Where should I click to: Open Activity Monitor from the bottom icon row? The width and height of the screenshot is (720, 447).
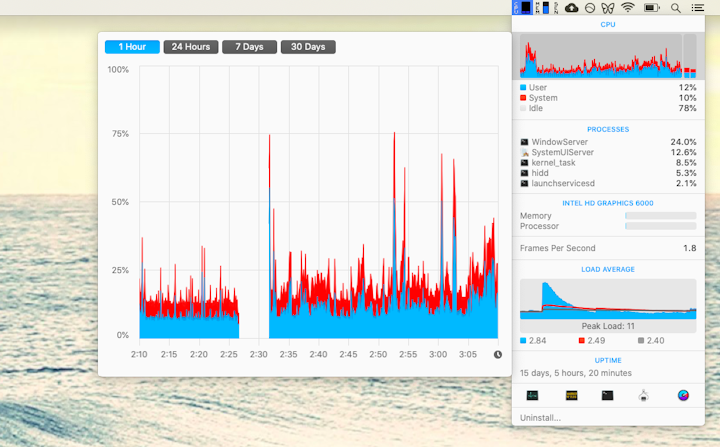coord(532,395)
